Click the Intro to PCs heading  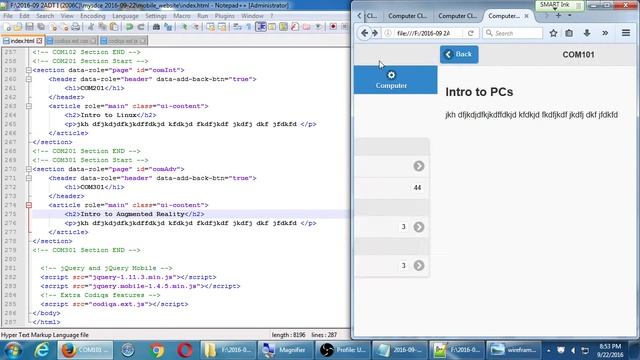click(x=479, y=92)
